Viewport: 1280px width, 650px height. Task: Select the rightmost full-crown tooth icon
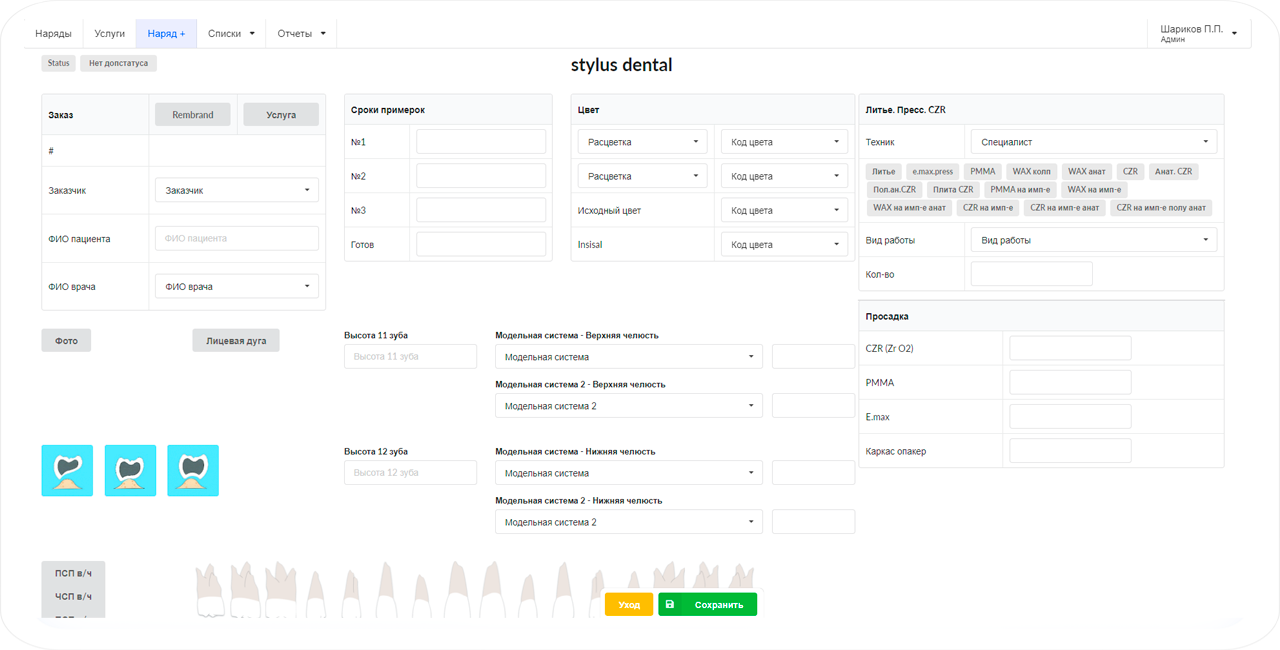pyautogui.click(x=193, y=470)
